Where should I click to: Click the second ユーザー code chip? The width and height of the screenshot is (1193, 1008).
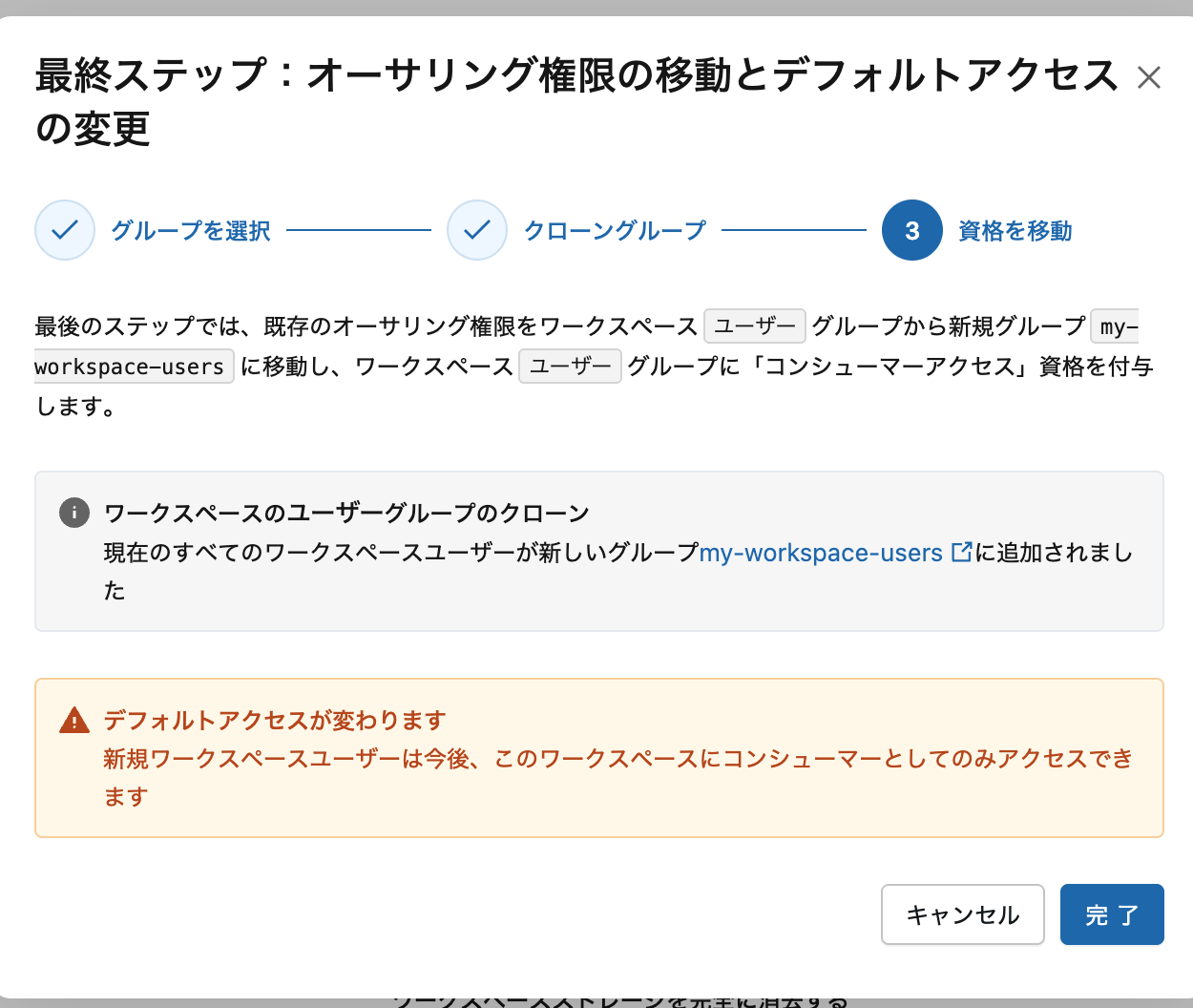(x=570, y=366)
